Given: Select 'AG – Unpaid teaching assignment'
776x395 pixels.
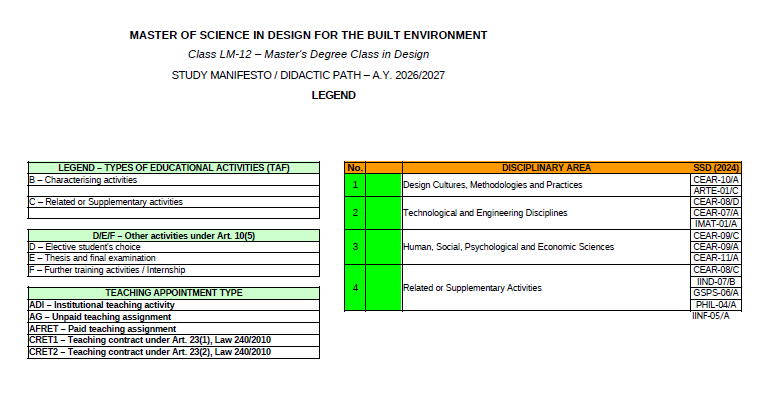Looking at the screenshot, I should click(x=174, y=317).
